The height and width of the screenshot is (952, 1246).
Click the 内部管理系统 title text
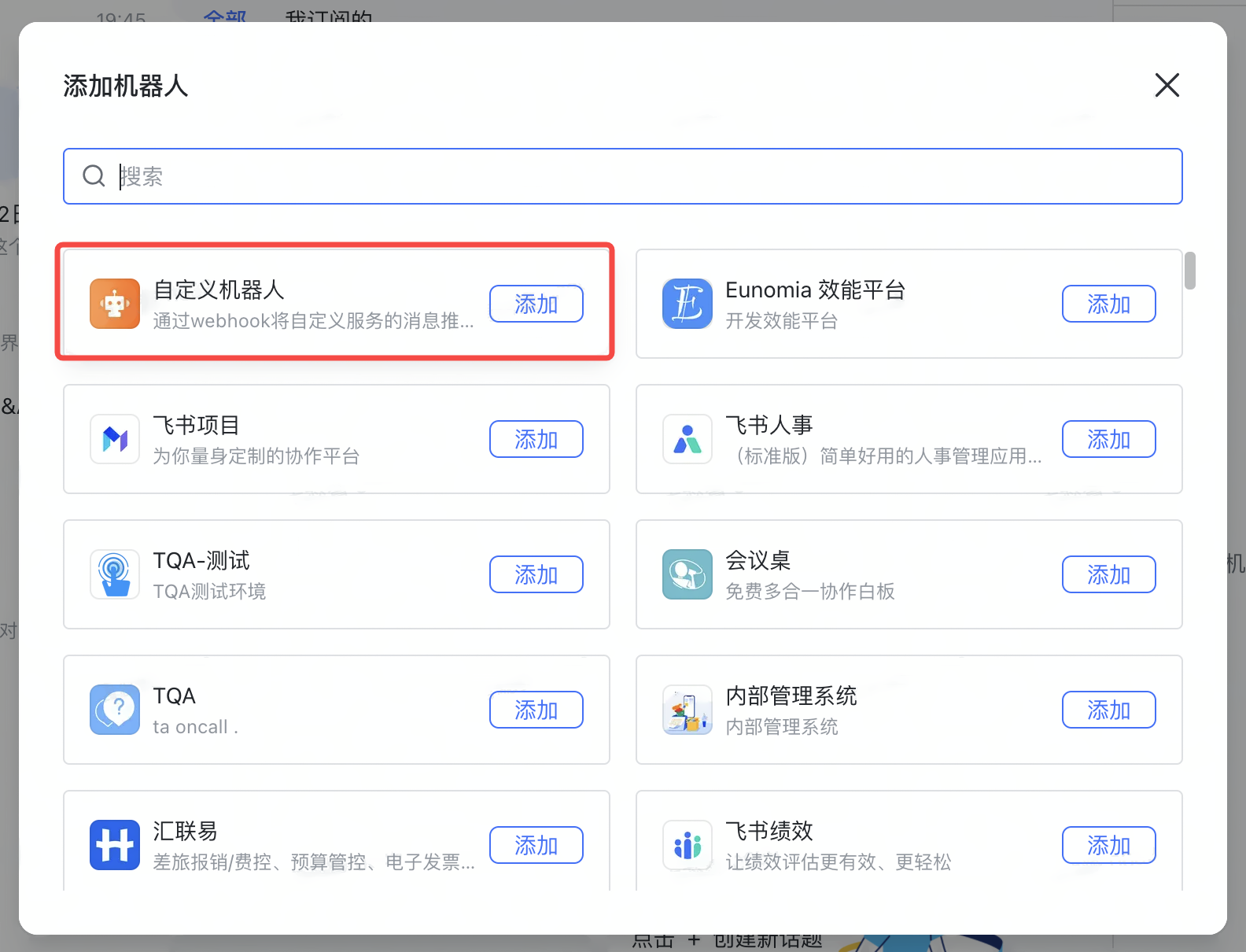pyautogui.click(x=791, y=696)
